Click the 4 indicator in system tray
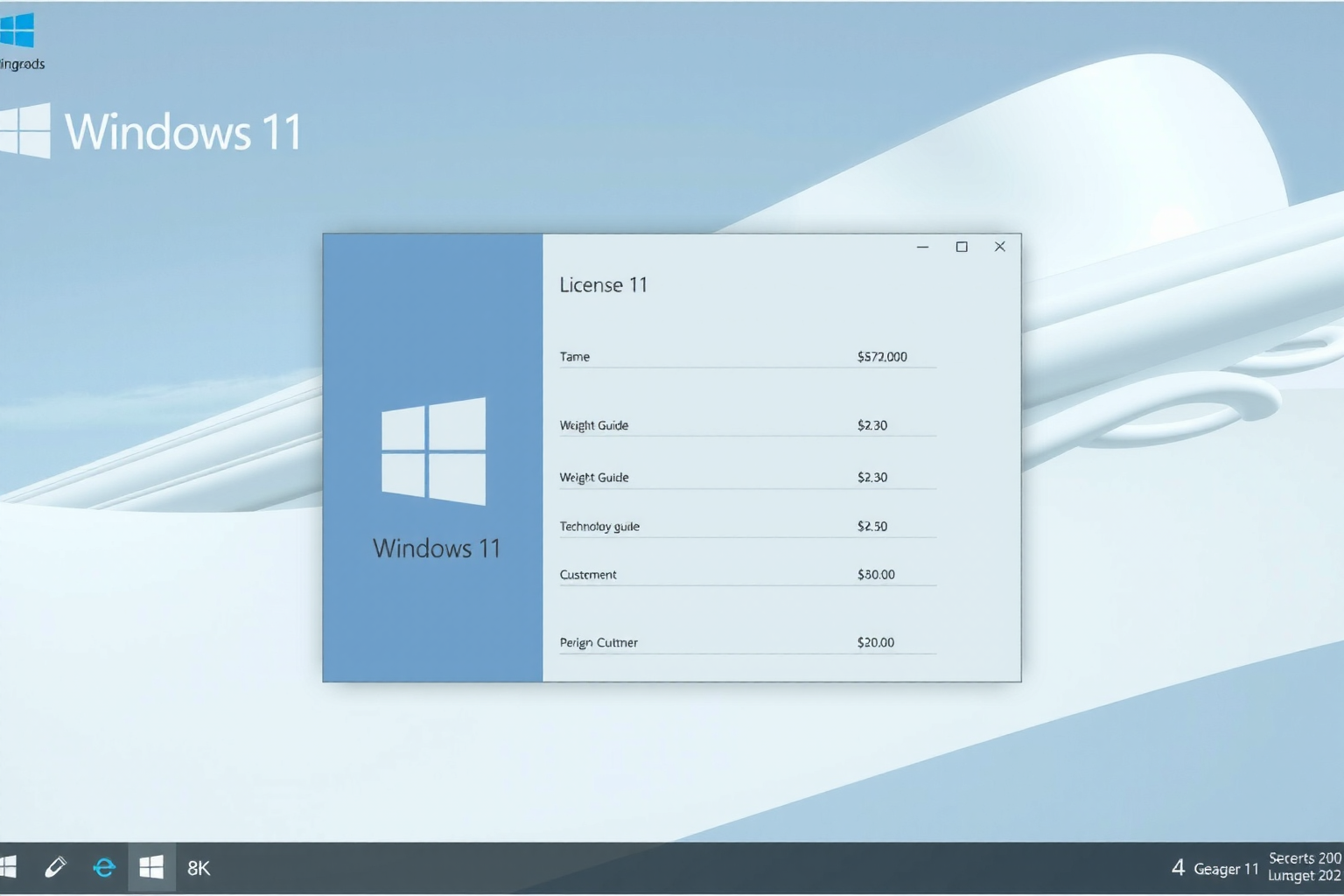1344x896 pixels. pos(1178,867)
